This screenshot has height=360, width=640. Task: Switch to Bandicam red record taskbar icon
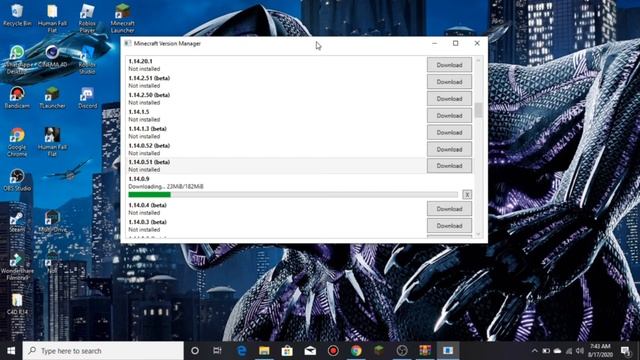333,351
